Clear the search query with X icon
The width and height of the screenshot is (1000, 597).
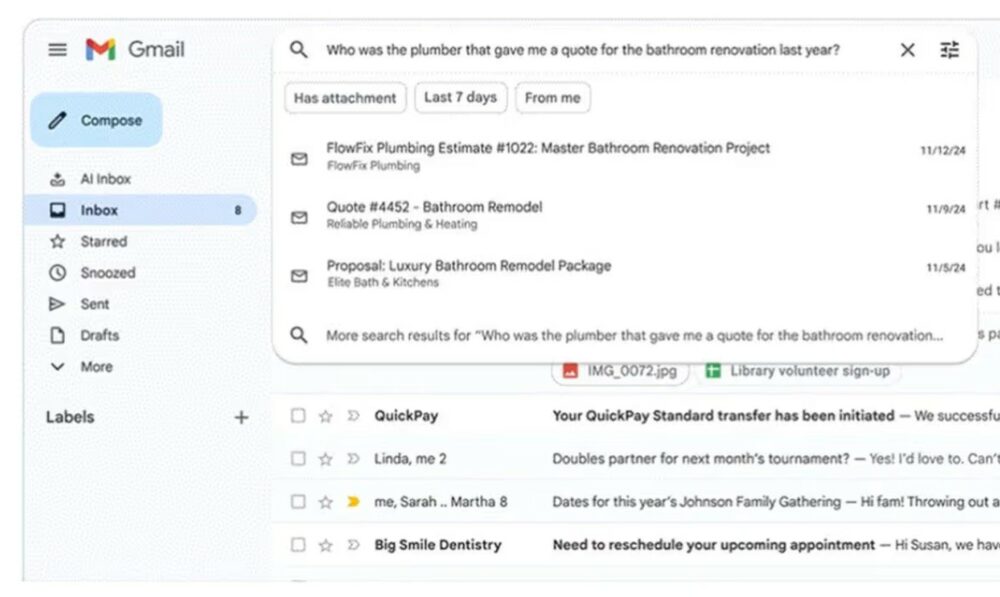[907, 50]
